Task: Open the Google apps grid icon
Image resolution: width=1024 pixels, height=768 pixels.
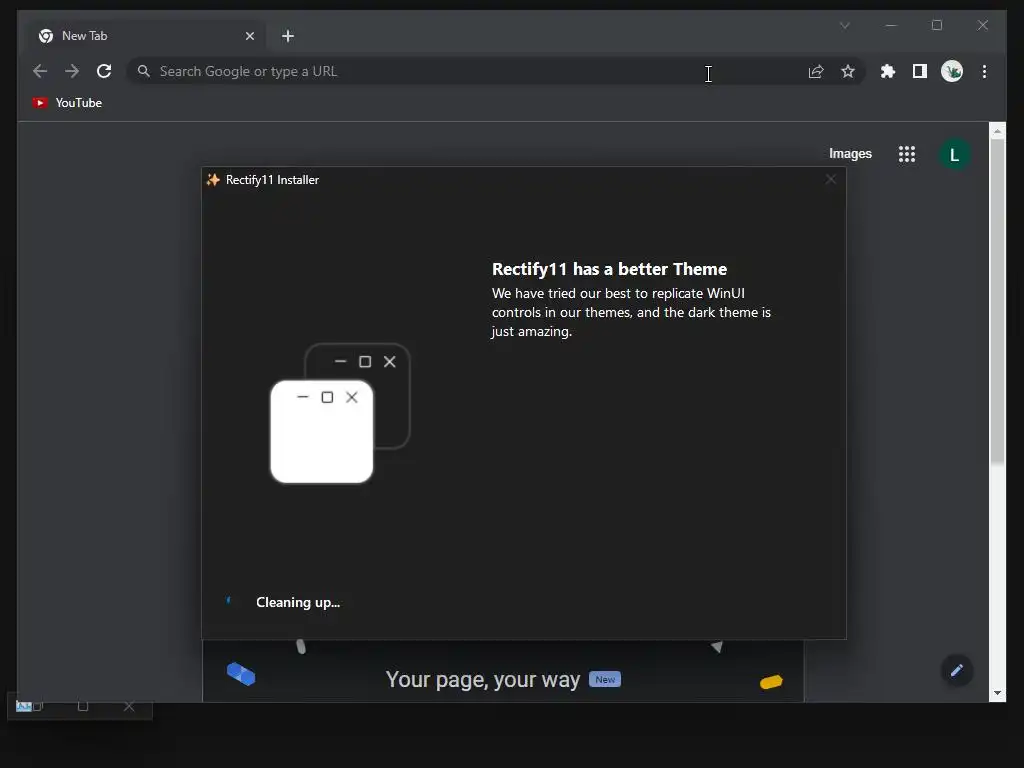Action: 906,154
